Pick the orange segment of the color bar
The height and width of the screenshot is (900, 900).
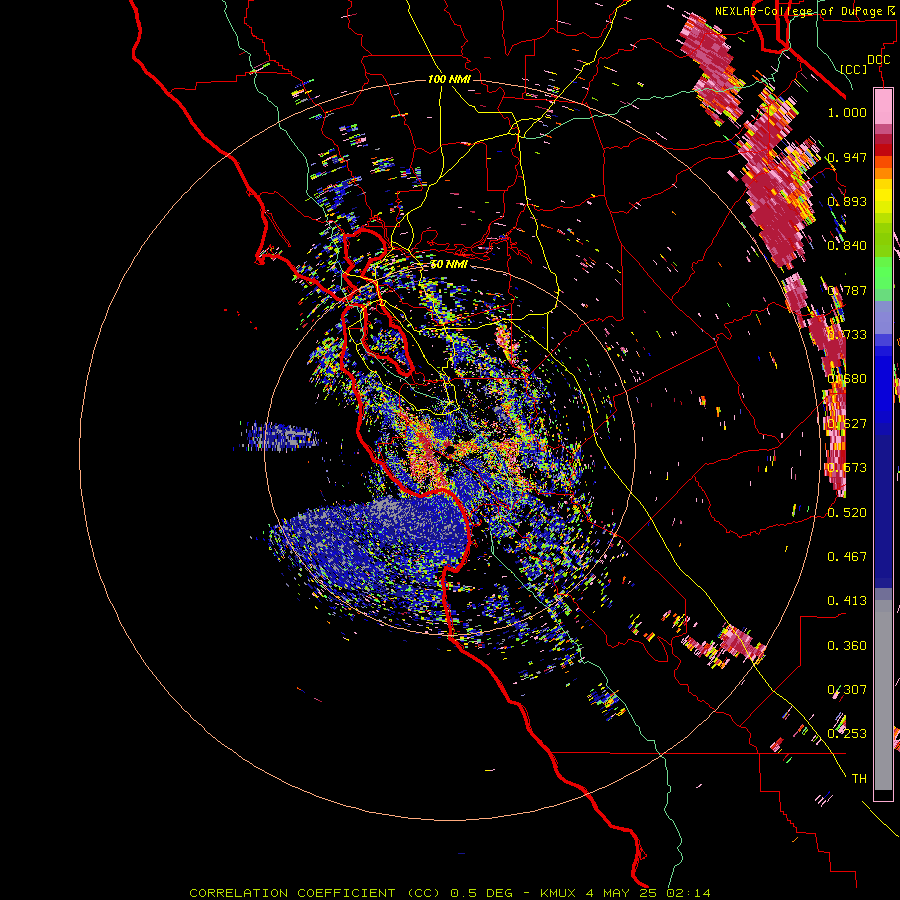(883, 173)
